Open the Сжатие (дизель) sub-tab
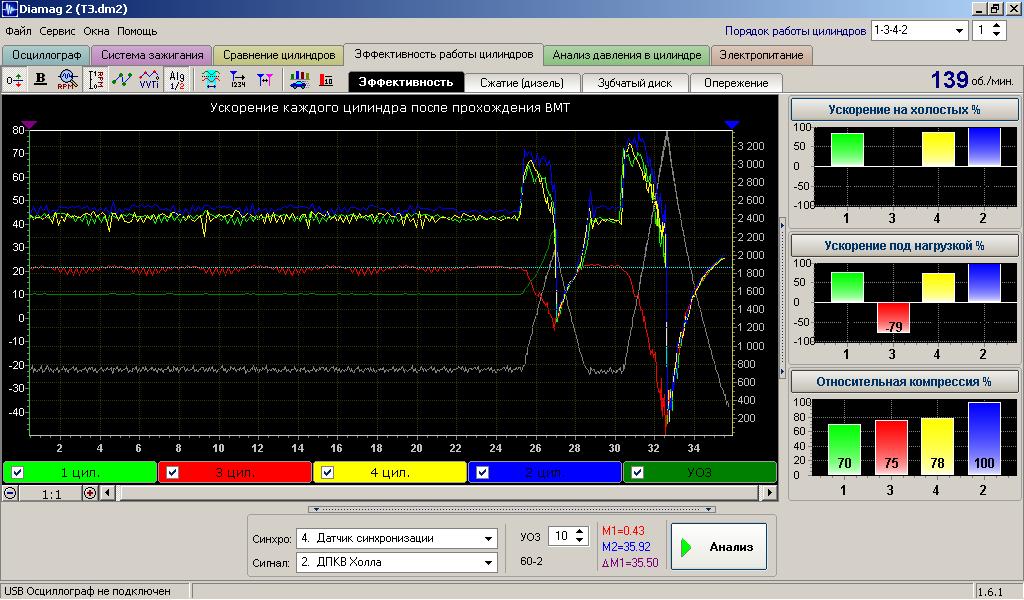1024x600 pixels. click(522, 83)
